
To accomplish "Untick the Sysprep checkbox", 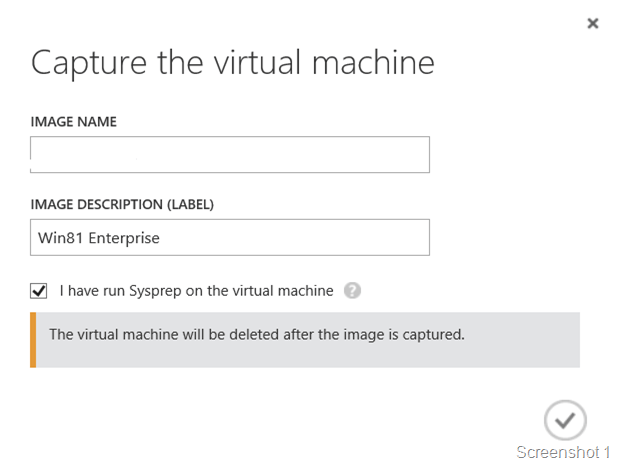I will click(40, 291).
